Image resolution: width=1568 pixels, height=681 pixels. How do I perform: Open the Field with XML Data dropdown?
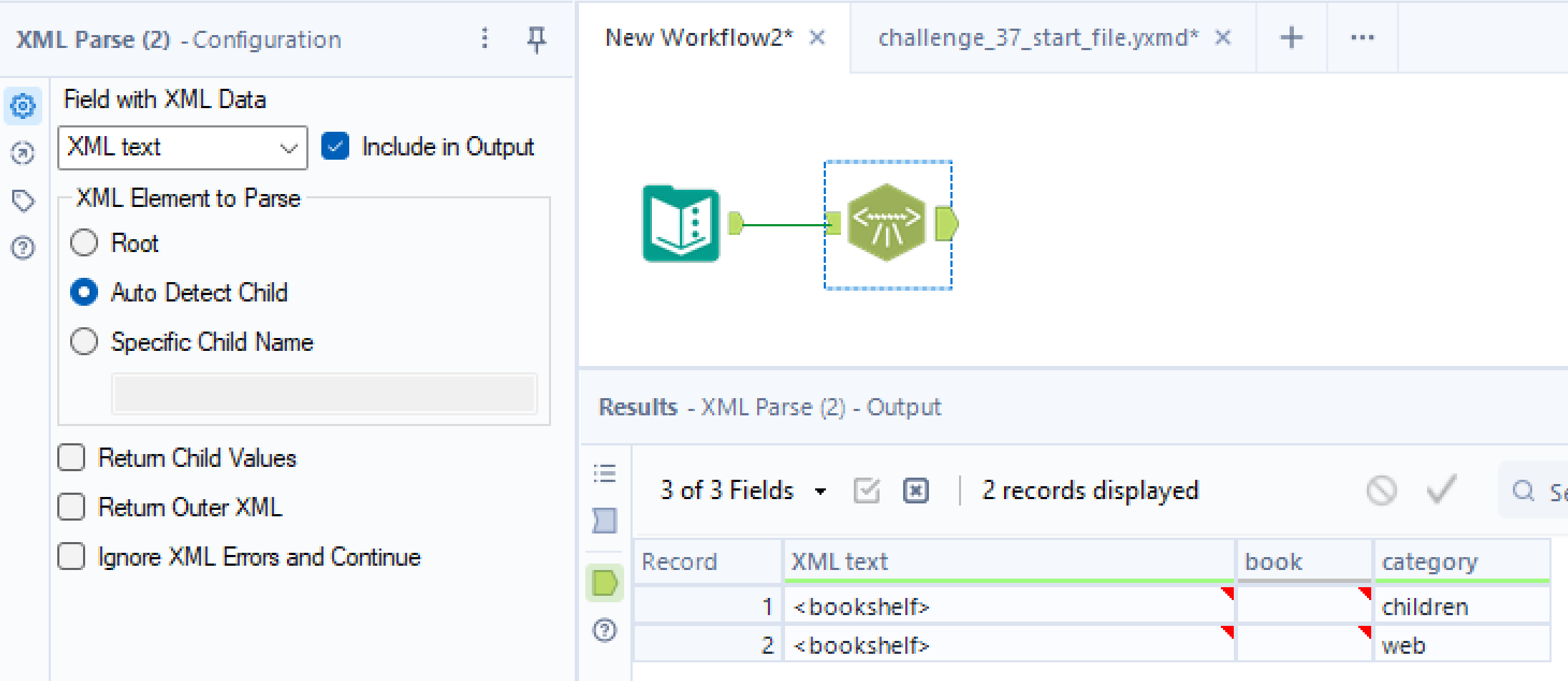182,148
